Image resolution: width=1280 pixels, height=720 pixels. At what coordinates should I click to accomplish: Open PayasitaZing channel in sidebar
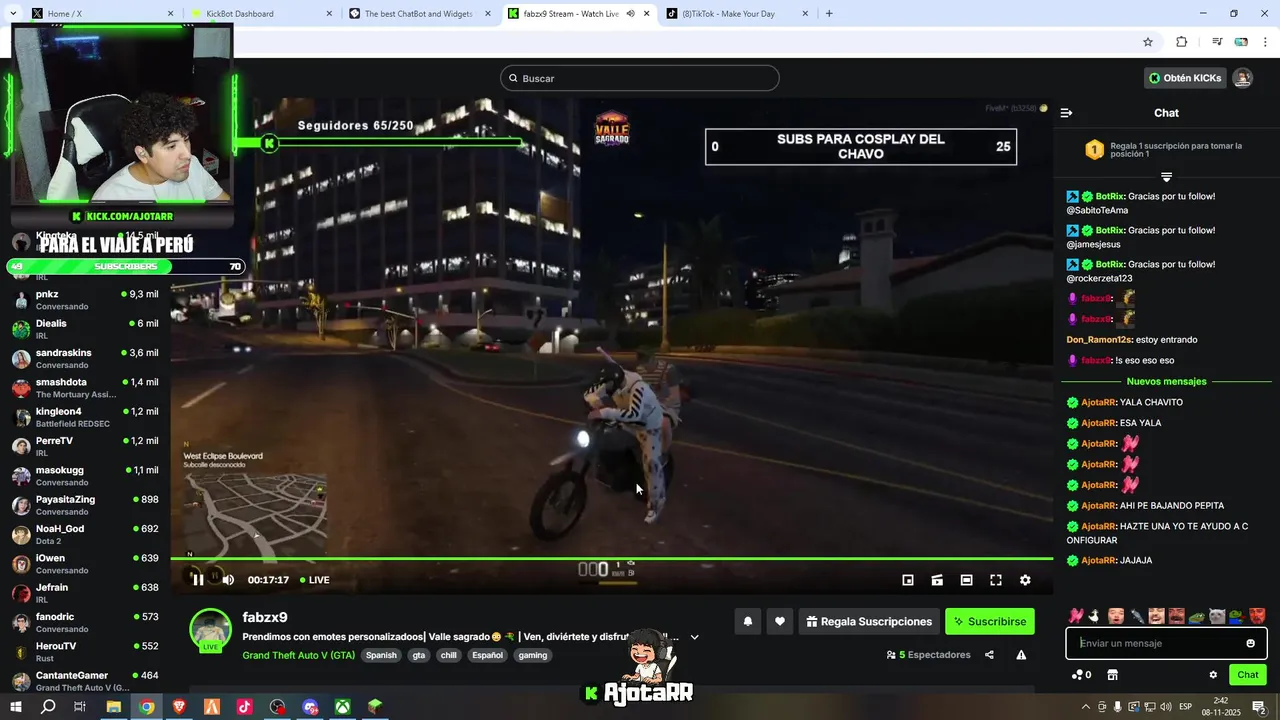pyautogui.click(x=85, y=505)
